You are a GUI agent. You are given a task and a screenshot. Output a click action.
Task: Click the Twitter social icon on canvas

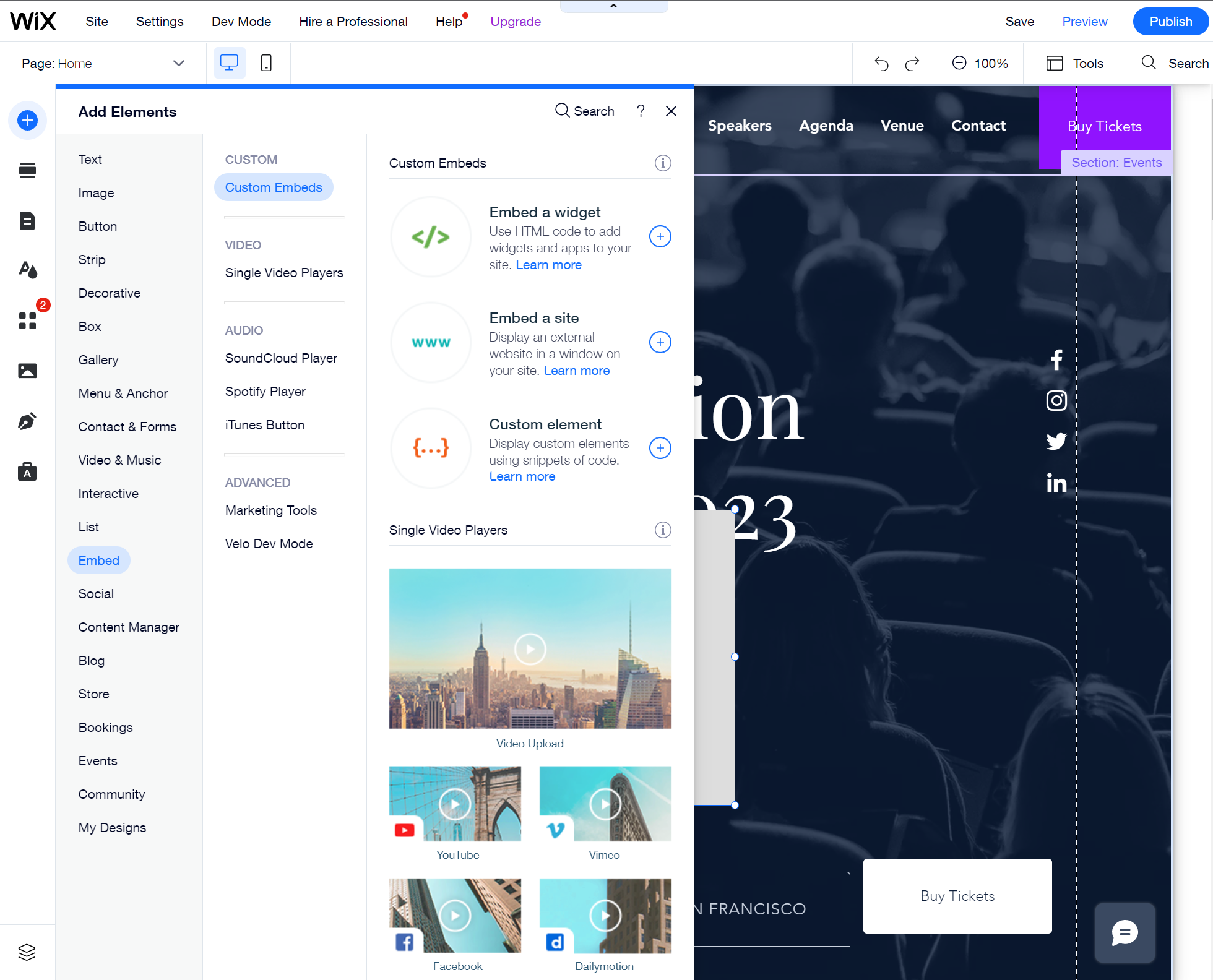pos(1056,441)
